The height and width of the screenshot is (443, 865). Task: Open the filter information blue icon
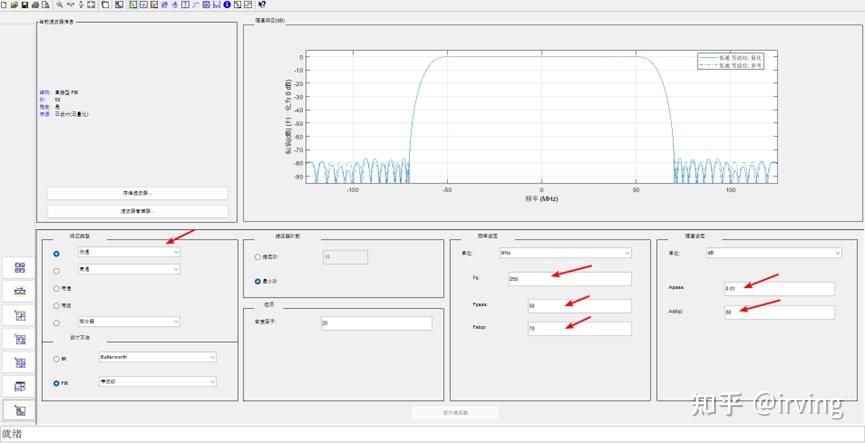click(227, 4)
